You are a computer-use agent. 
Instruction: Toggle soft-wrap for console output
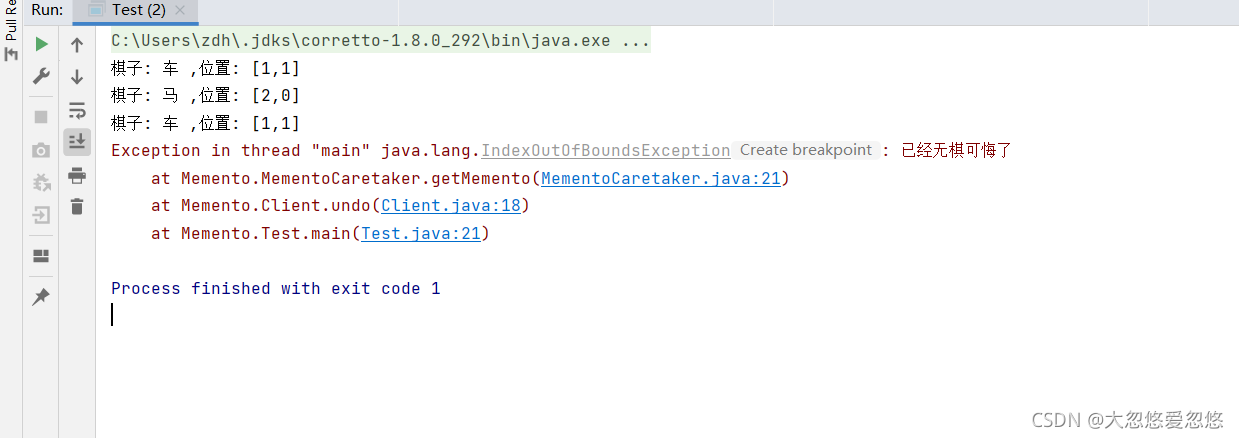pos(77,110)
